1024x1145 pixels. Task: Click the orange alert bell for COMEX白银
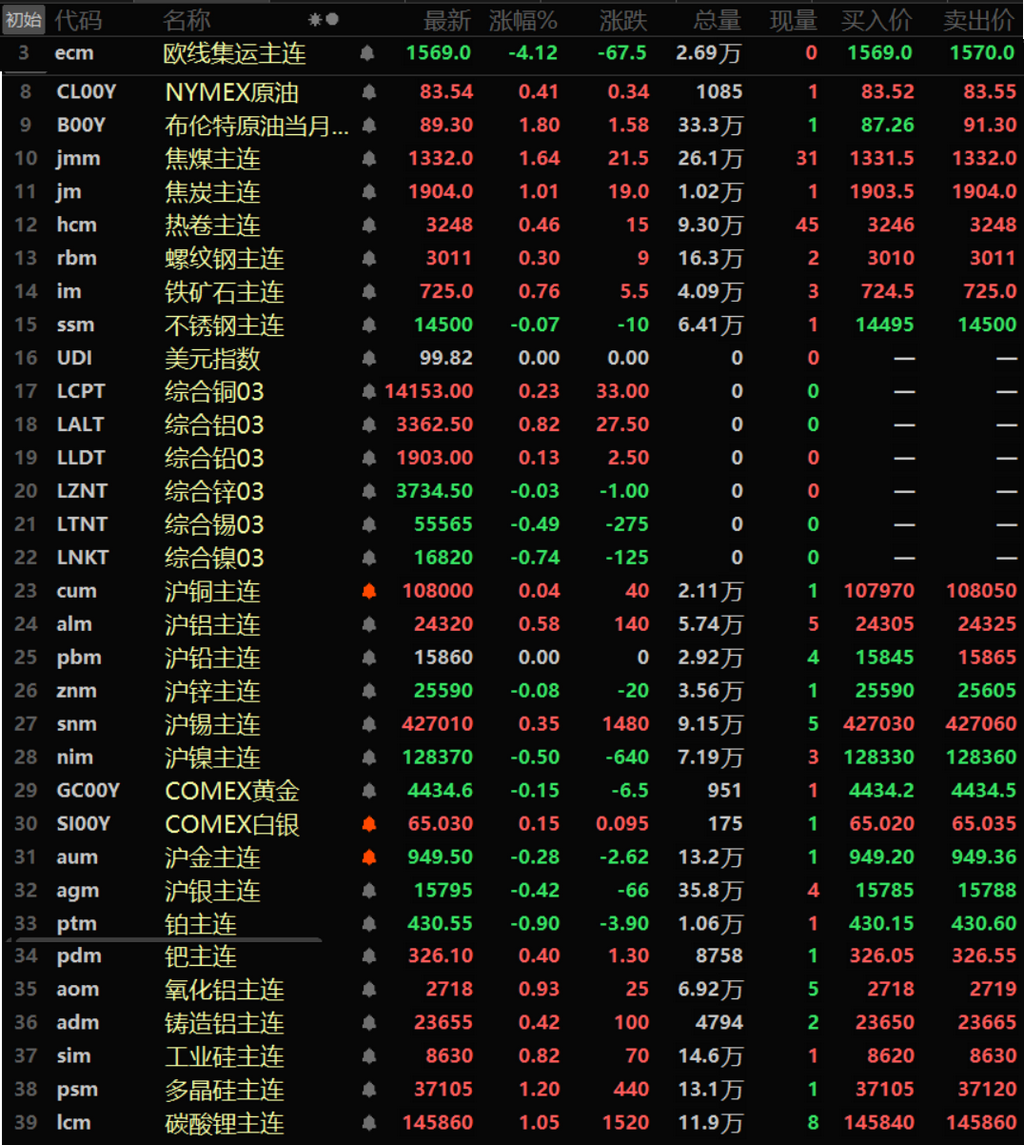pyautogui.click(x=370, y=824)
